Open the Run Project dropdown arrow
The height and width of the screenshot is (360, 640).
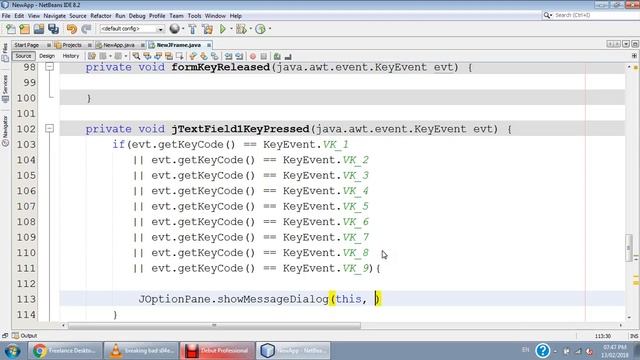coord(231,29)
